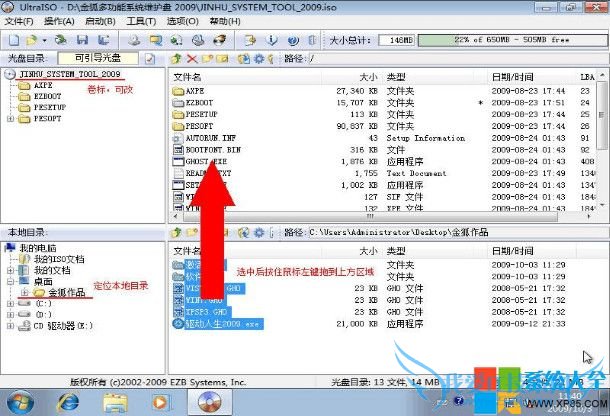Go up a level in disc directory toolbar
Screen dimensions: 610x416
(176, 59)
